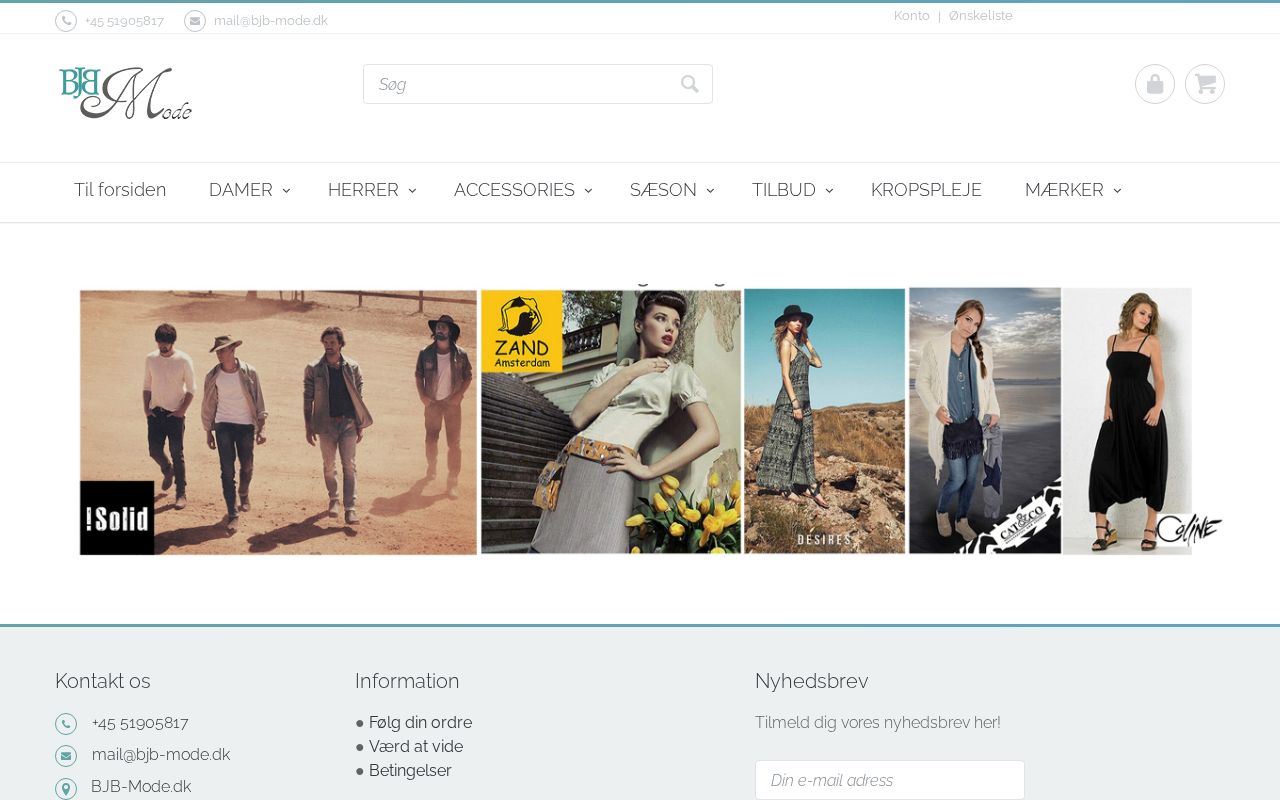Open the account lock icon
Viewport: 1280px width, 800px height.
tap(1155, 84)
